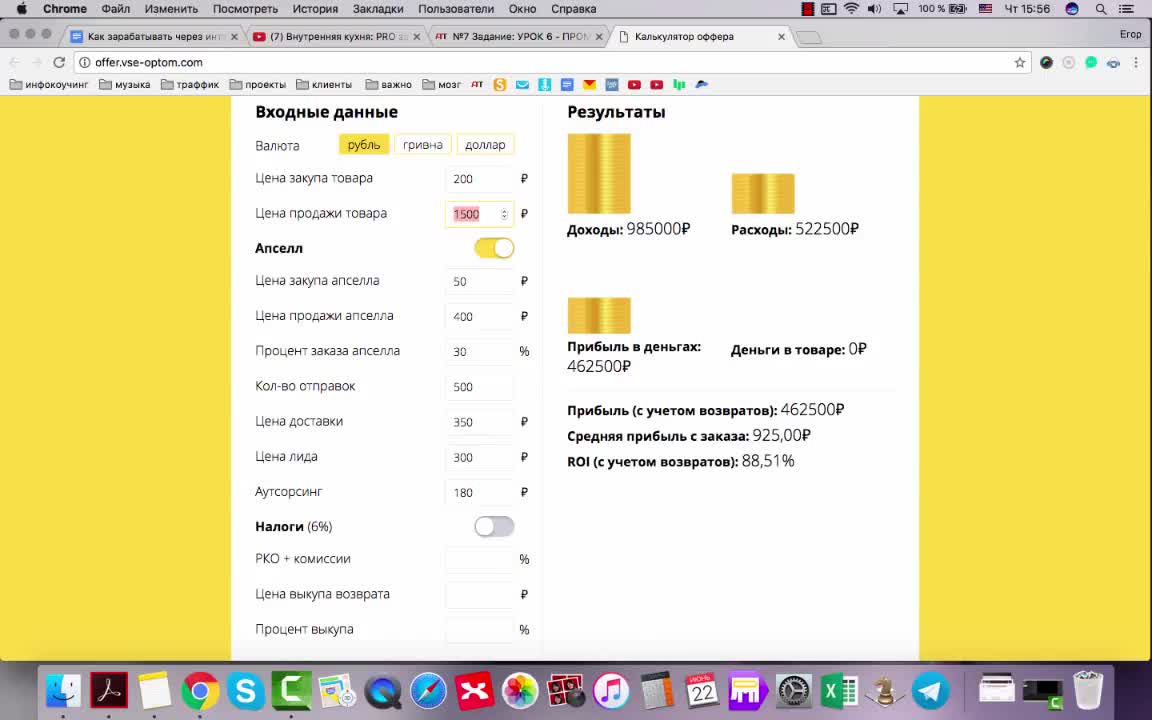Select the гривна currency button
The width and height of the screenshot is (1152, 720).
422,144
